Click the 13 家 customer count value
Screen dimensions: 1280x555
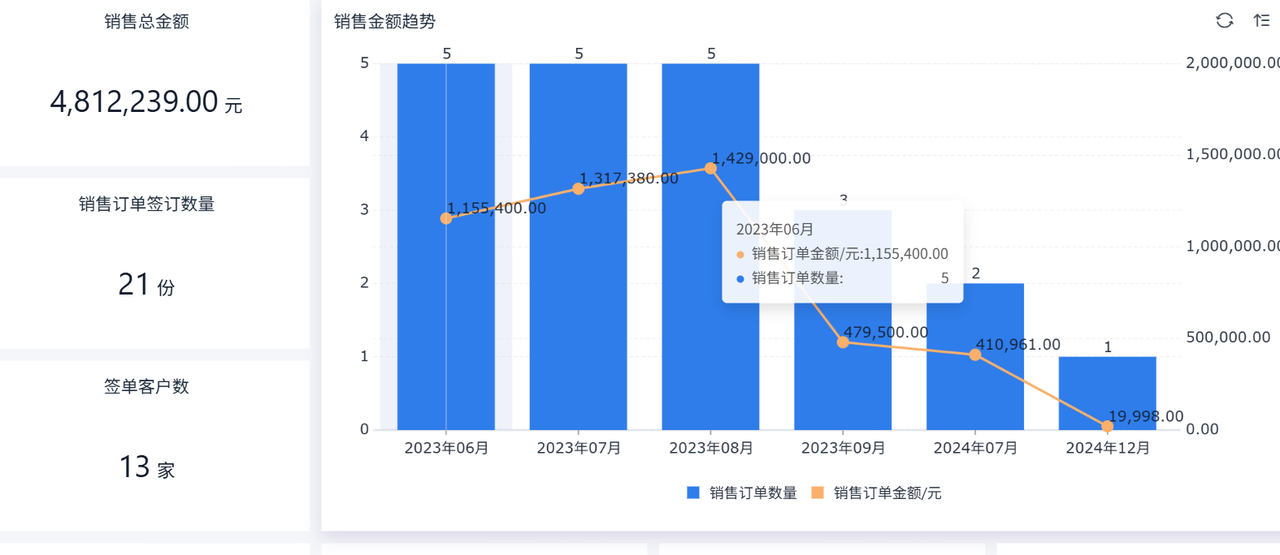tap(146, 467)
